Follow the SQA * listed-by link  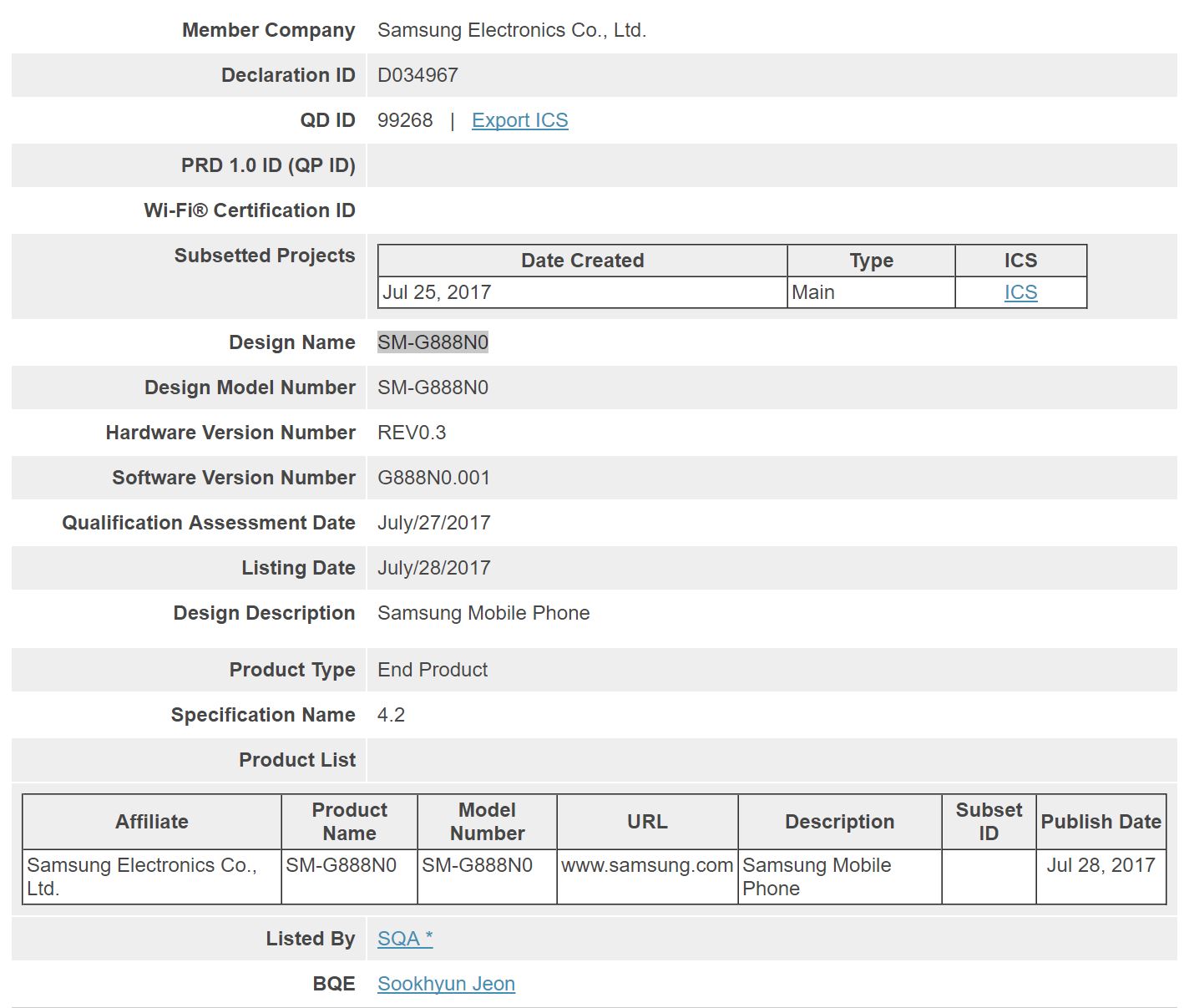[x=405, y=939]
